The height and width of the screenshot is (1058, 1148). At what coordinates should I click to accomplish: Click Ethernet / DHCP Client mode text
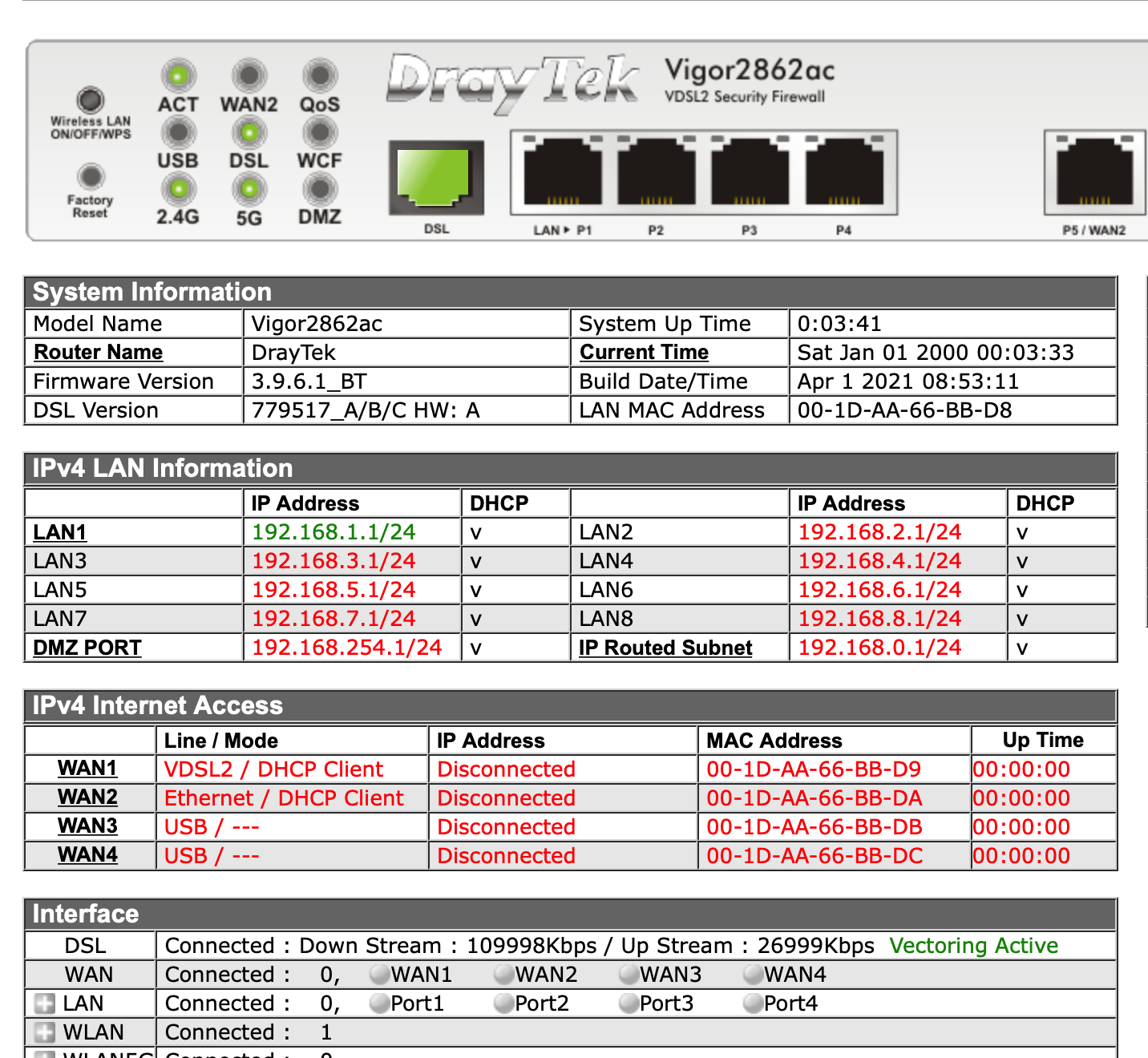pos(284,798)
